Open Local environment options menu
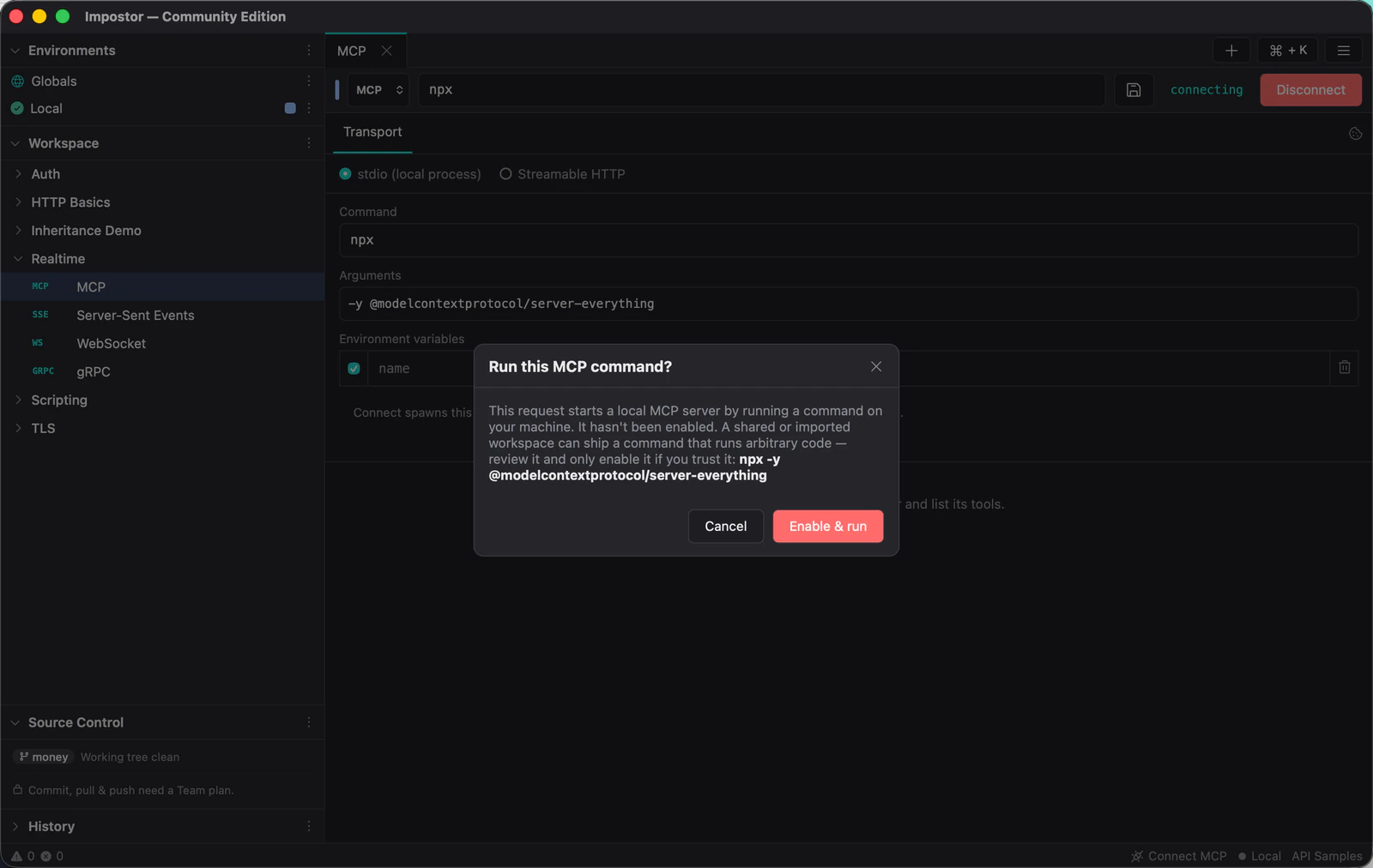1373x868 pixels. click(x=309, y=108)
